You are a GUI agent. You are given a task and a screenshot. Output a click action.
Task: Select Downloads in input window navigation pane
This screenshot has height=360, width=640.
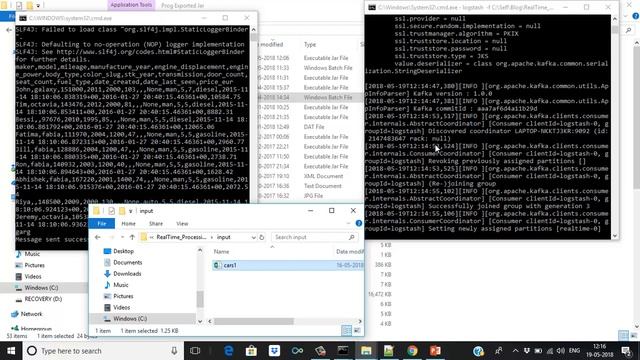[x=127, y=273]
